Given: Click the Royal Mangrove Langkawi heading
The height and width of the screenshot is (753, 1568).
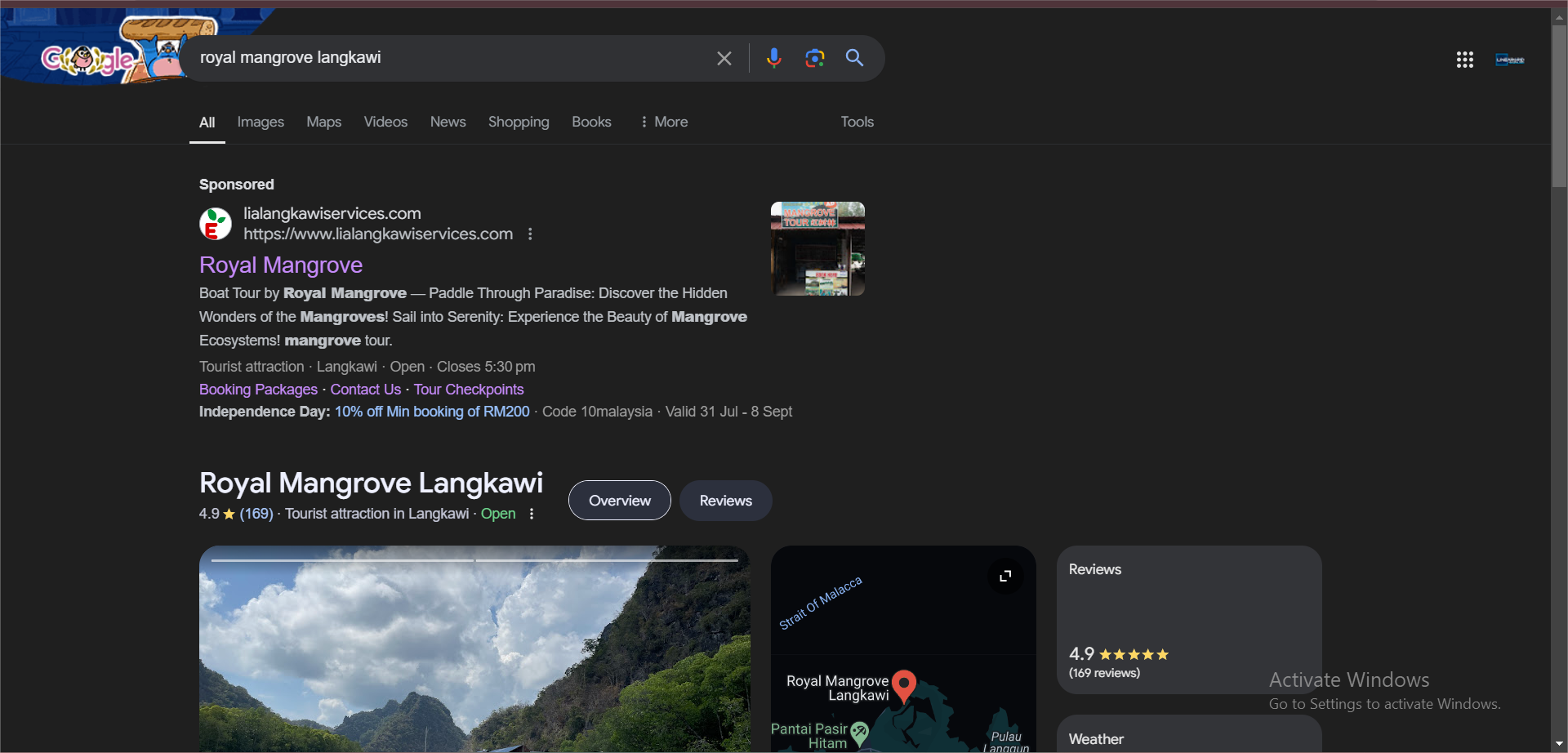Looking at the screenshot, I should click(371, 483).
